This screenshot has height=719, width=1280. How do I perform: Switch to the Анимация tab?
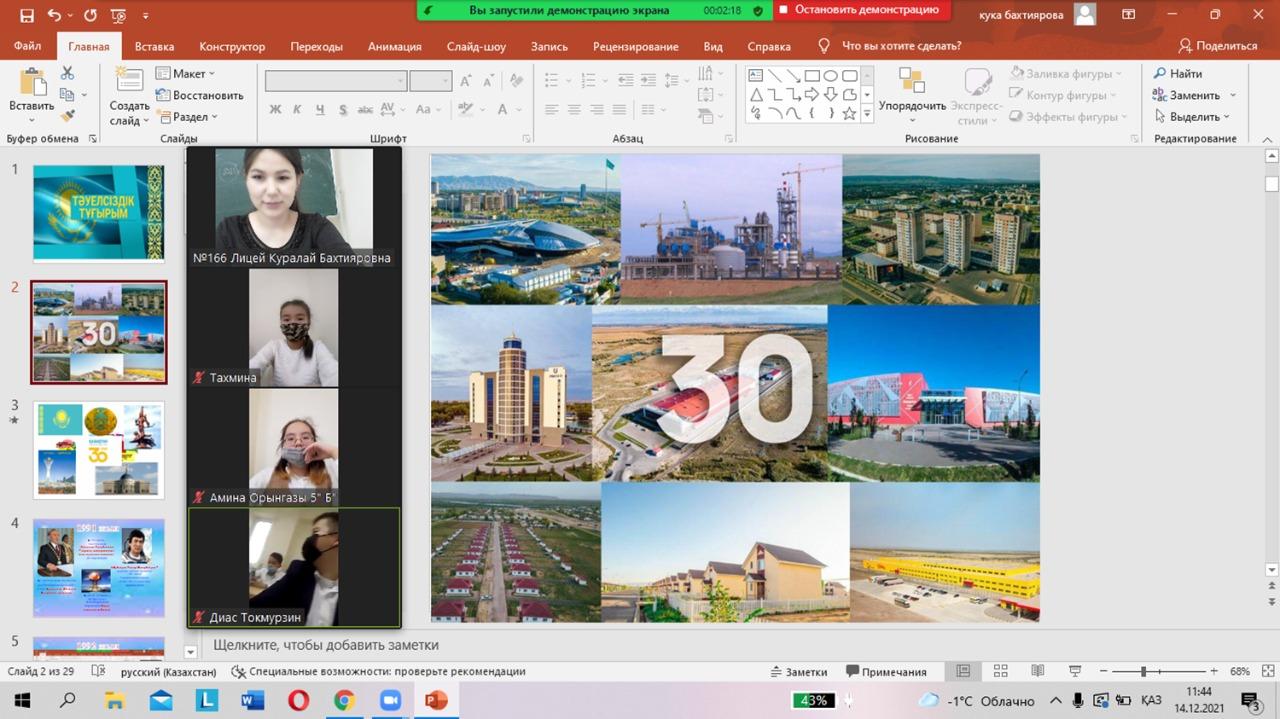coord(394,46)
